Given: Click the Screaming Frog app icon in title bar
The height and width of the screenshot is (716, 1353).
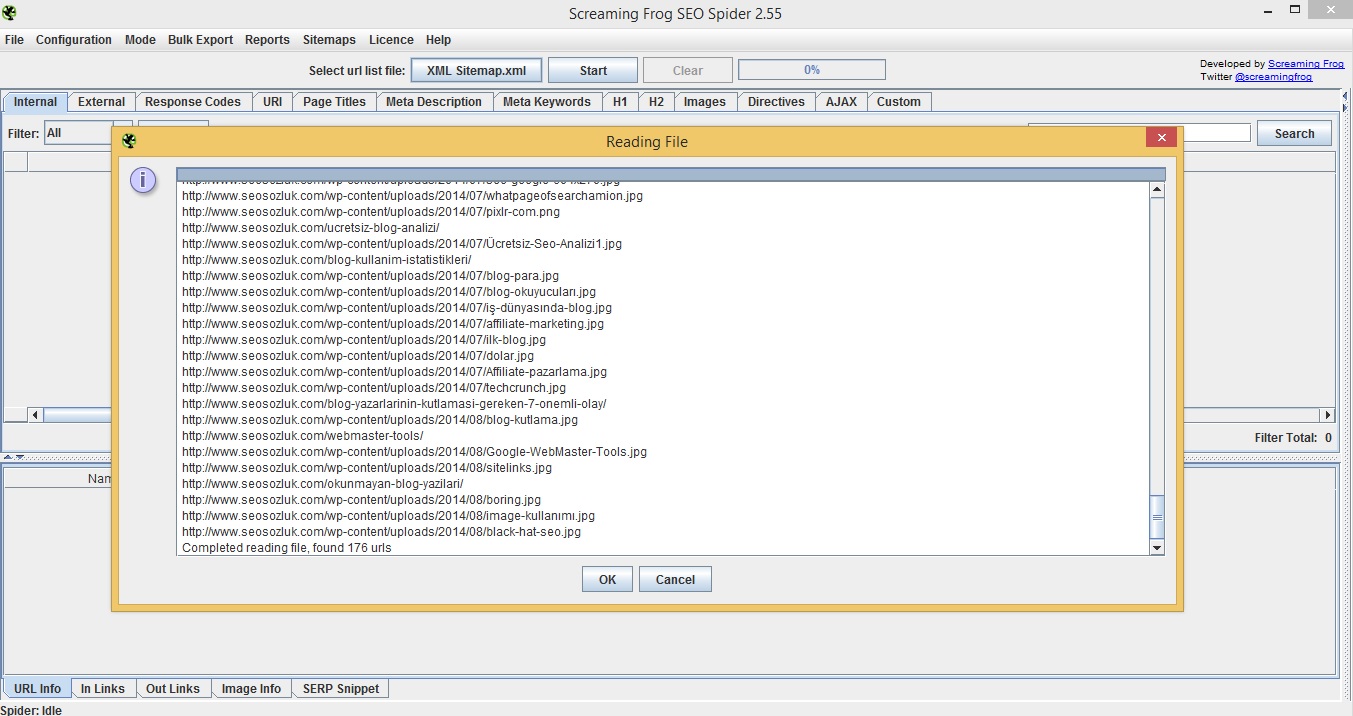Looking at the screenshot, I should 9,13.
